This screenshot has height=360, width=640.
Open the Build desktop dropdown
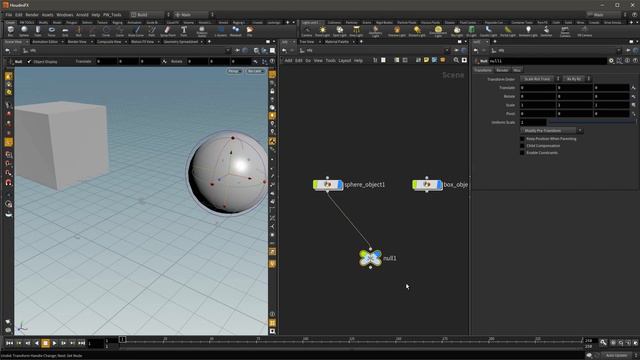tap(150, 14)
